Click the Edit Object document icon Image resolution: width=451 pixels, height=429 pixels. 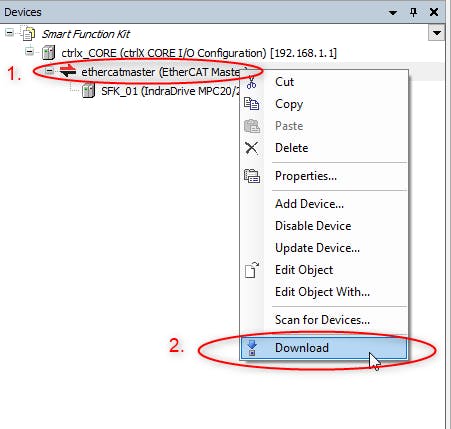(252, 270)
